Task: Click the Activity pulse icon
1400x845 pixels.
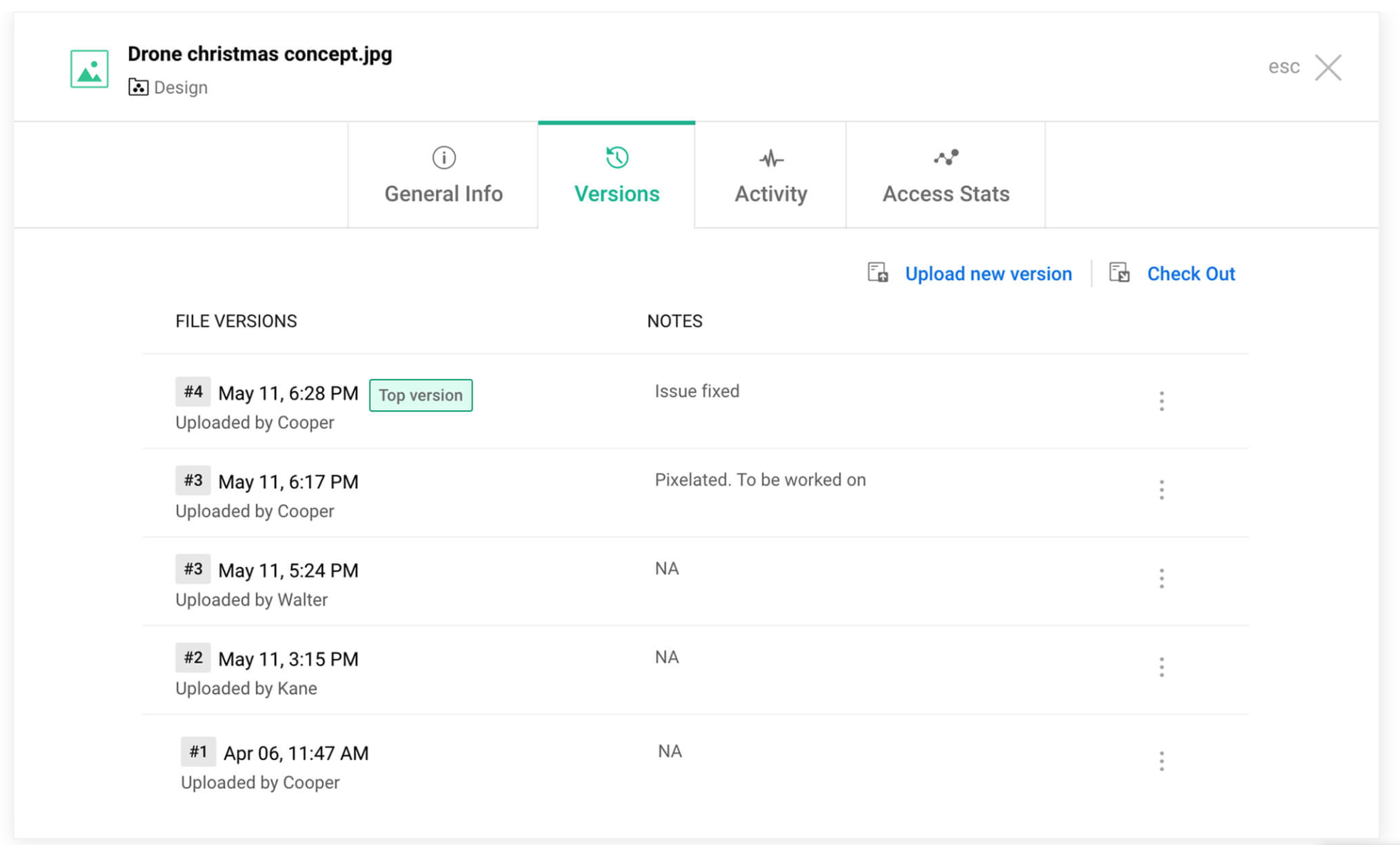Action: (x=770, y=158)
